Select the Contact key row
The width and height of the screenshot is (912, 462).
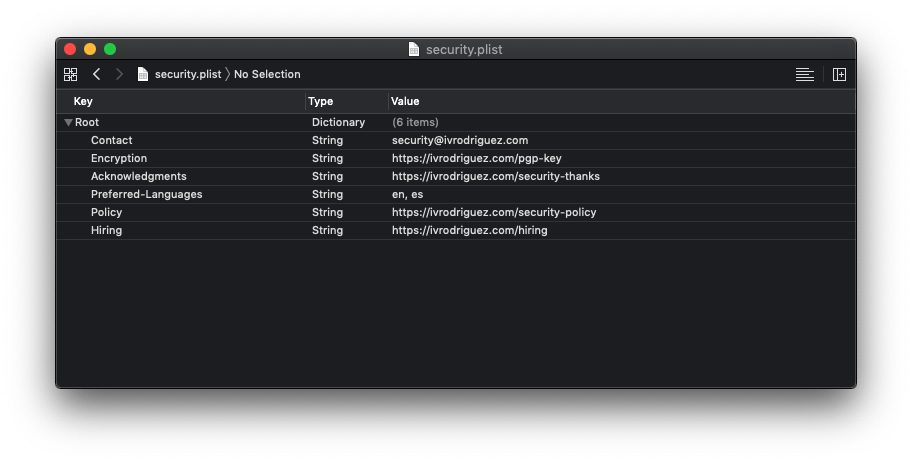[x=111, y=140]
